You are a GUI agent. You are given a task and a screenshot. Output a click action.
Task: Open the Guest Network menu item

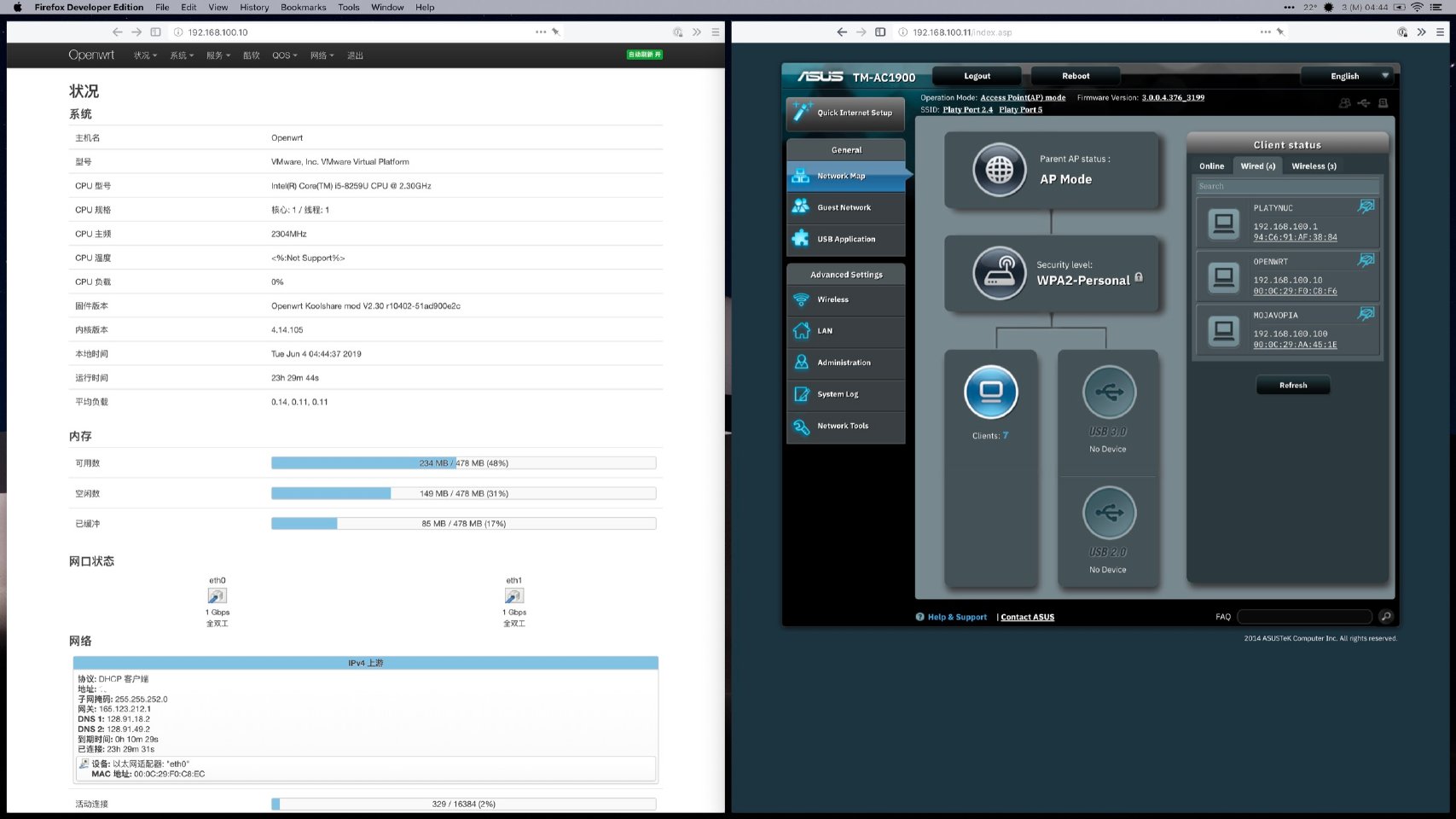pos(844,207)
